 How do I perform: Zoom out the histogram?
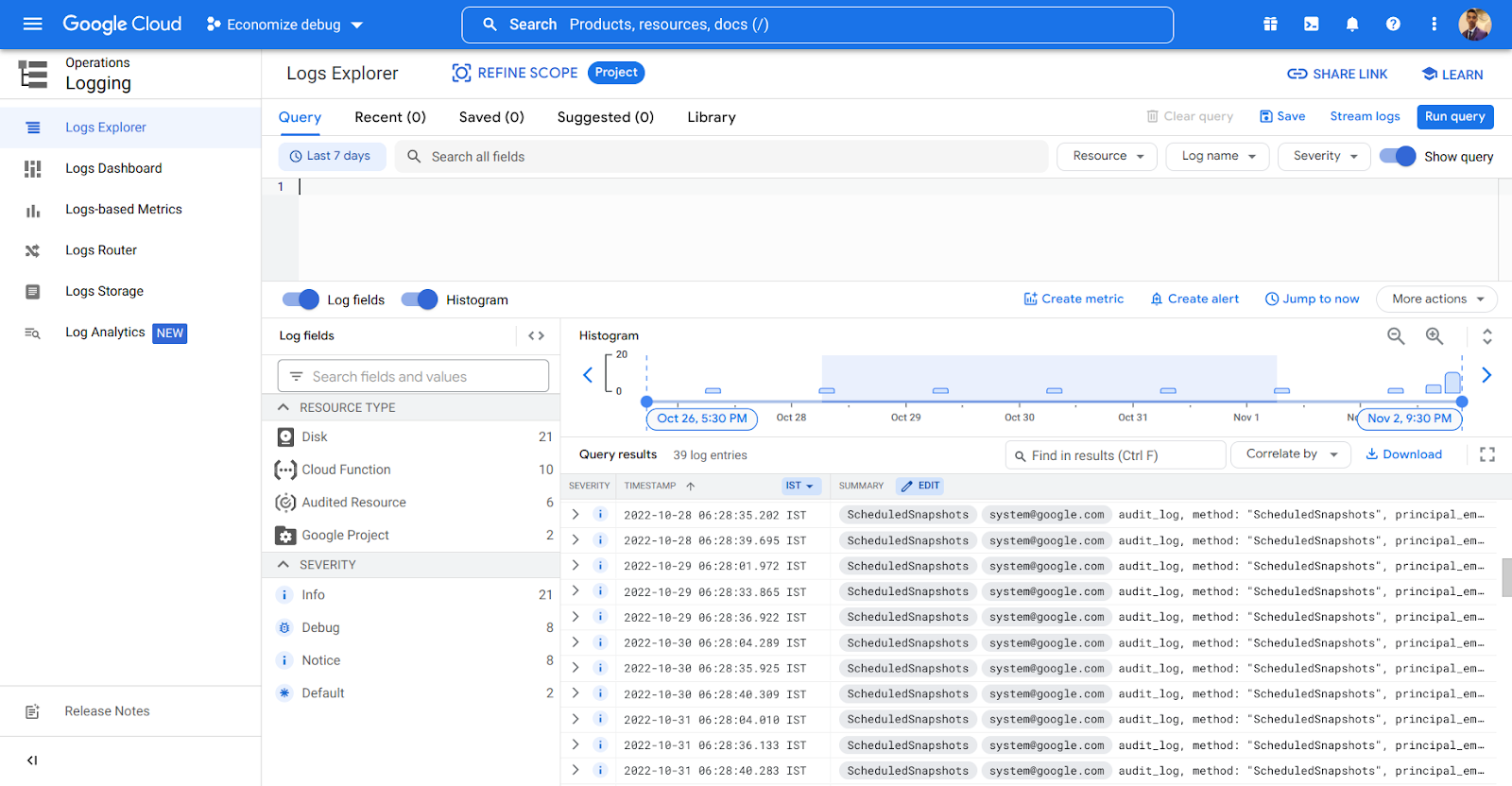click(x=1396, y=336)
